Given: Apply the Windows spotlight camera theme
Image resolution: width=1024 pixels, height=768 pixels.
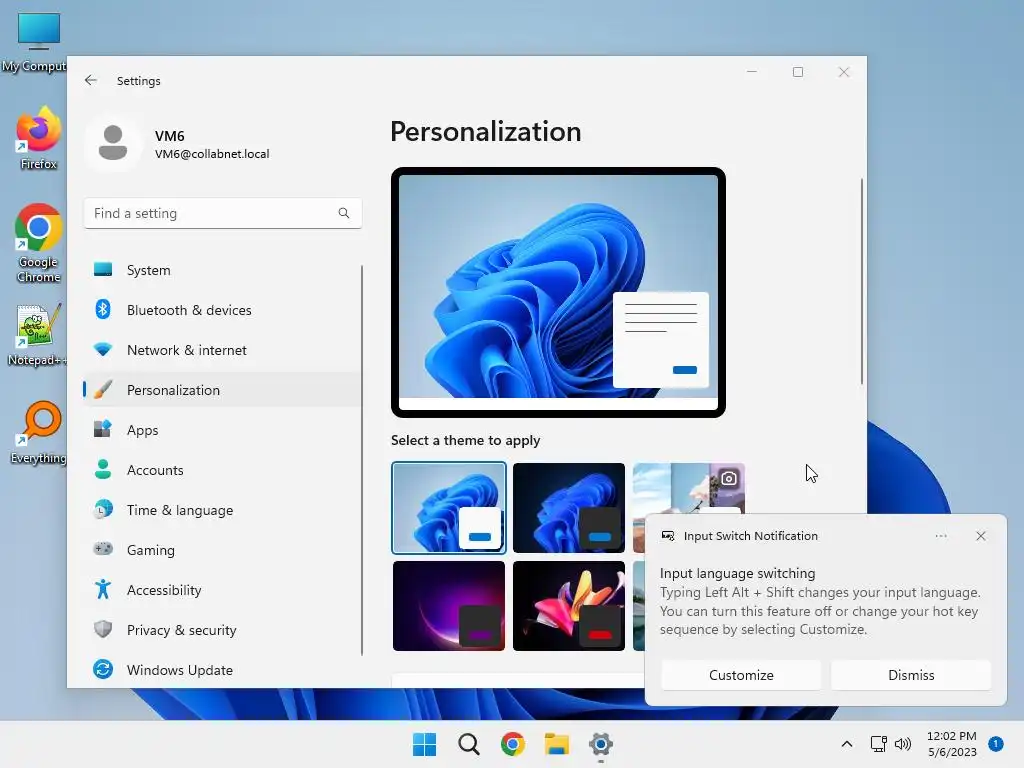Looking at the screenshot, I should [688, 489].
